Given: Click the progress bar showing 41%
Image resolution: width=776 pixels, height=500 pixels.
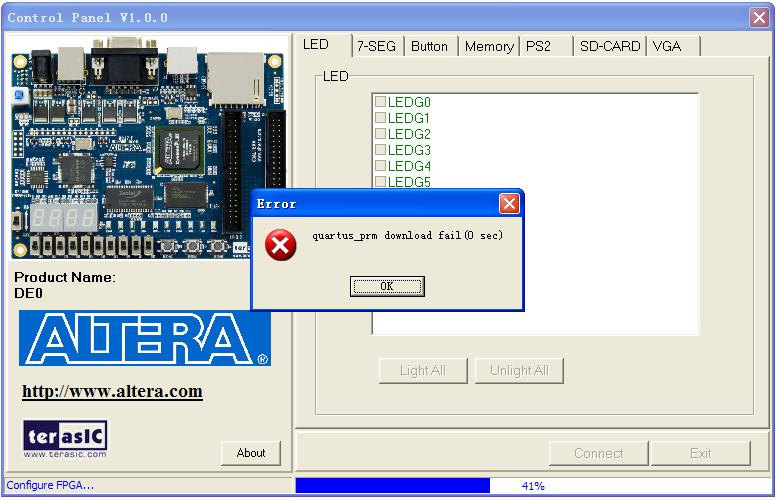Looking at the screenshot, I should (533, 486).
